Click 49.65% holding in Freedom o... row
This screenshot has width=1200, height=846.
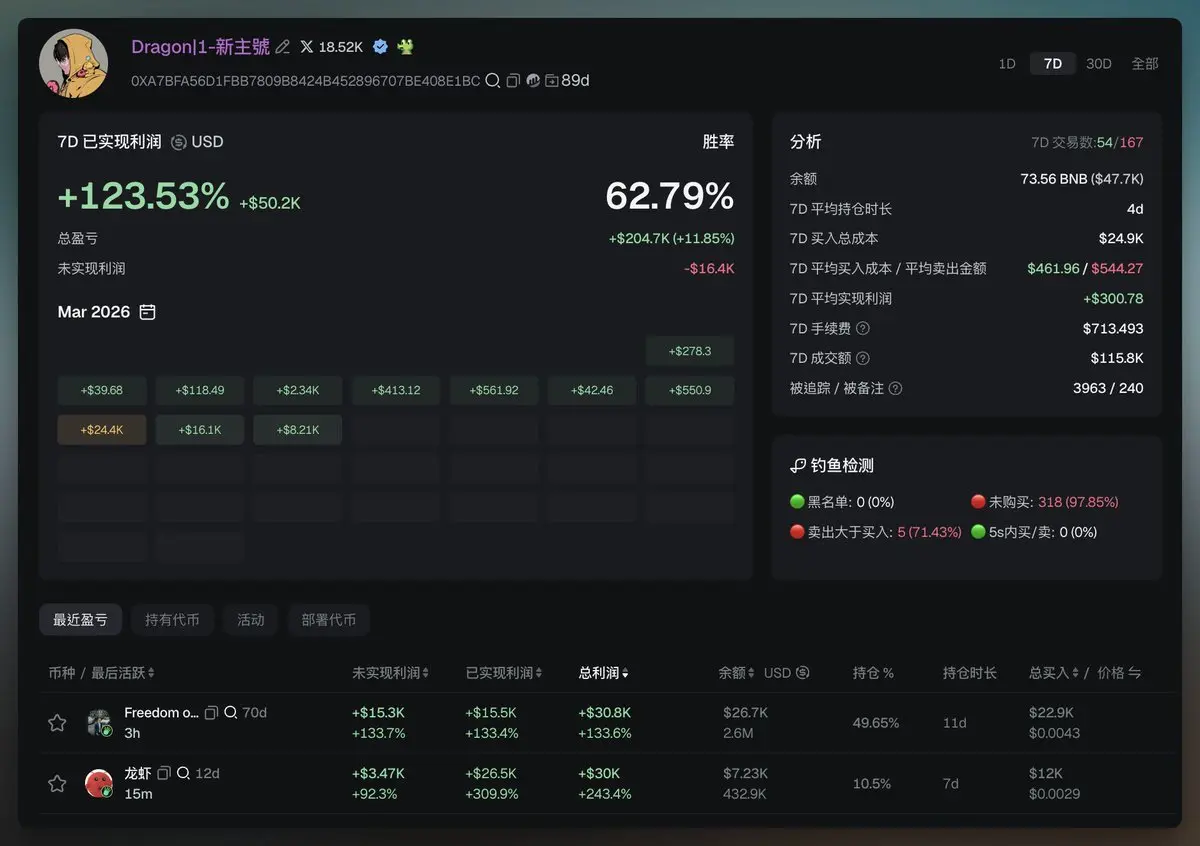click(x=876, y=723)
